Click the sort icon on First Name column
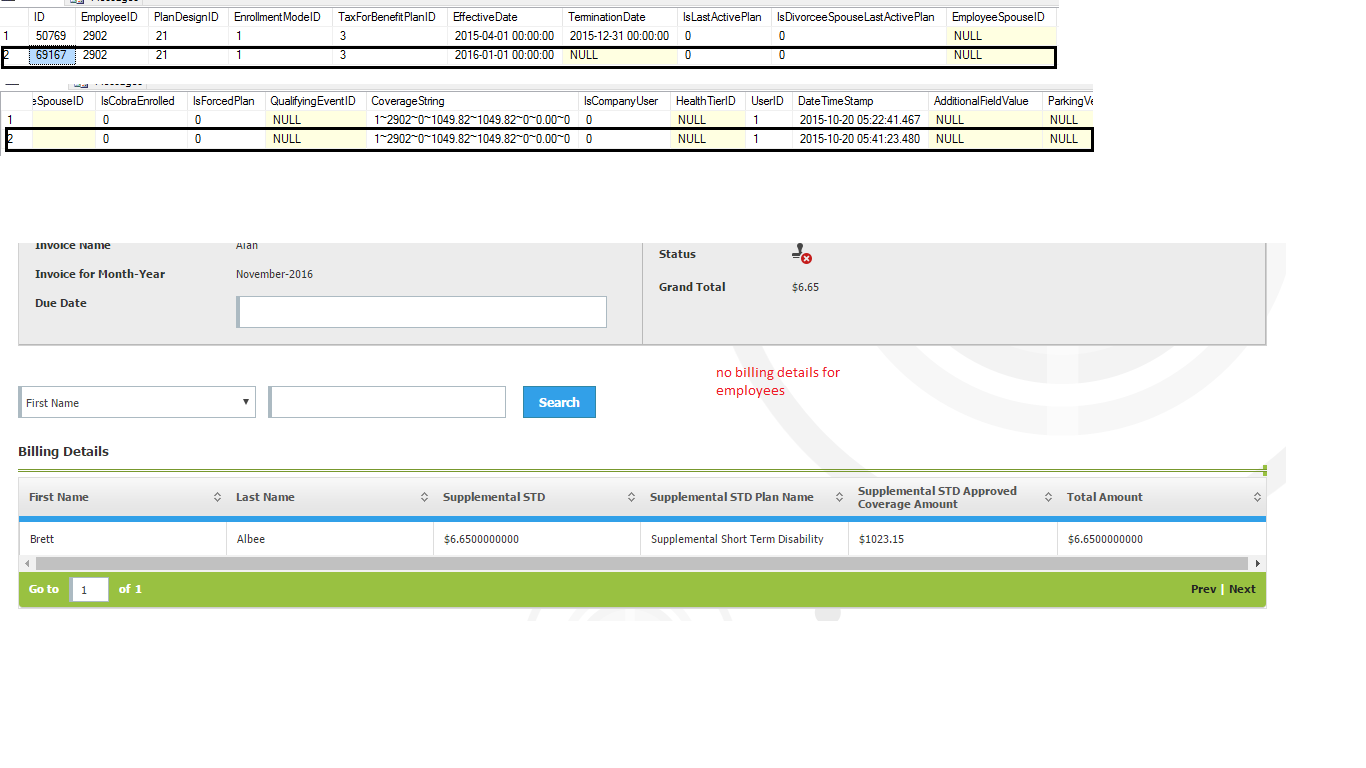This screenshot has height=768, width=1366. pos(216,496)
